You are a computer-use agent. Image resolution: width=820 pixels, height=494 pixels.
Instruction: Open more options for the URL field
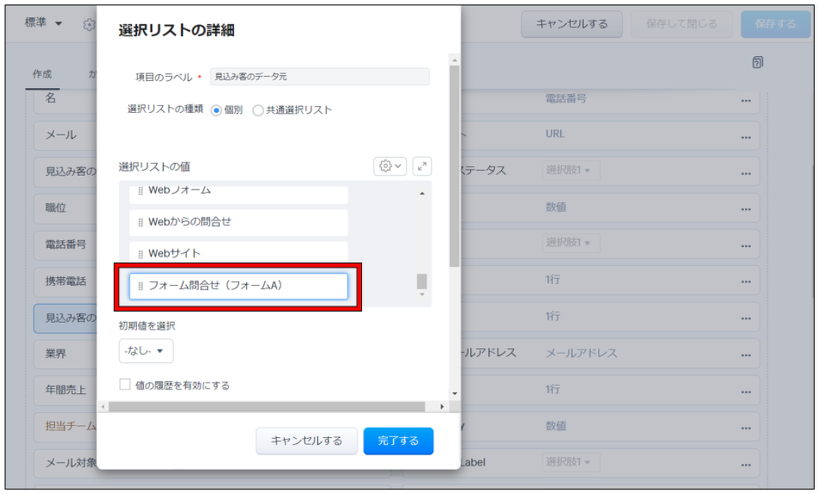(745, 134)
